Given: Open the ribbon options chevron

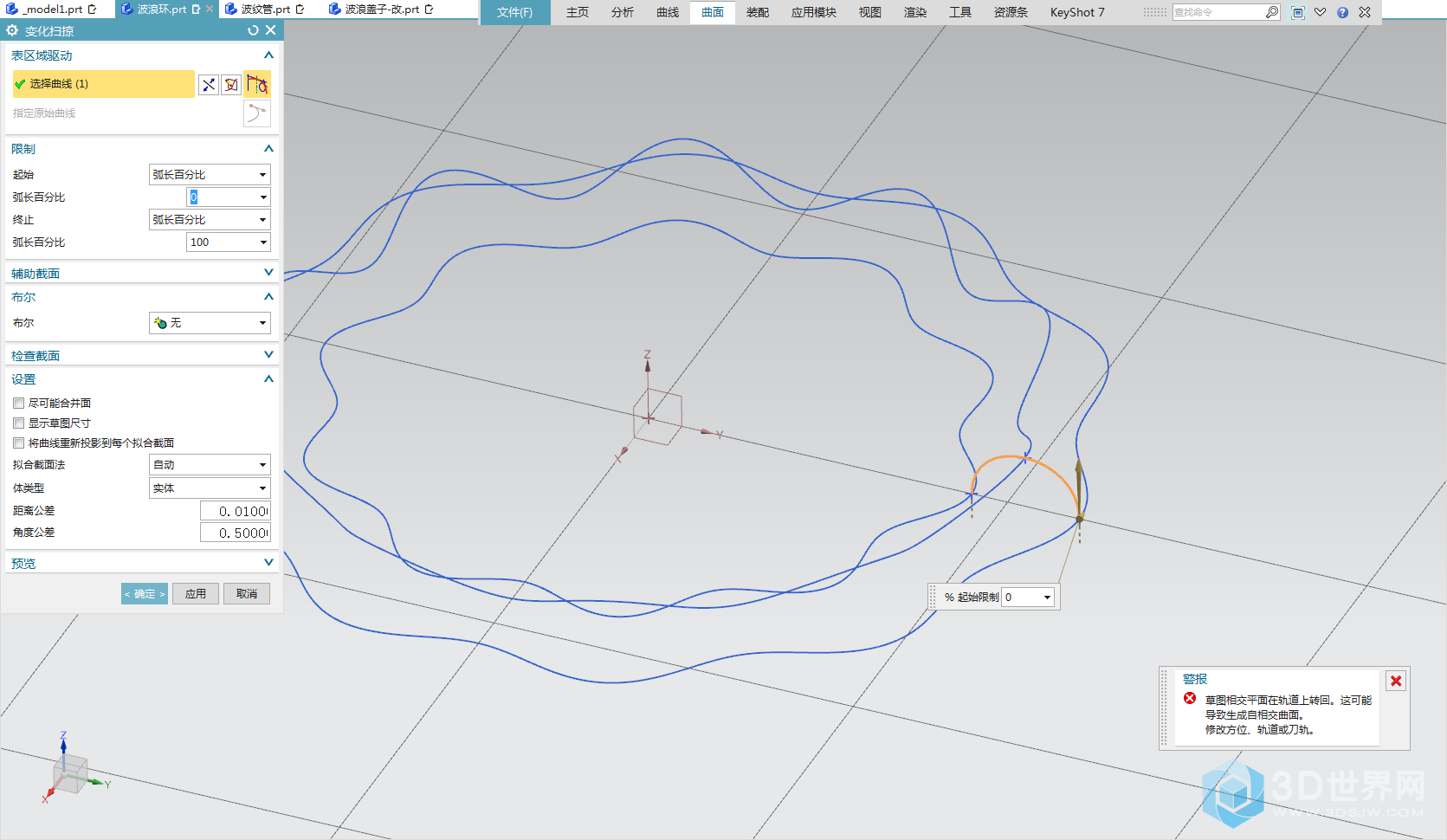Looking at the screenshot, I should 1320,12.
